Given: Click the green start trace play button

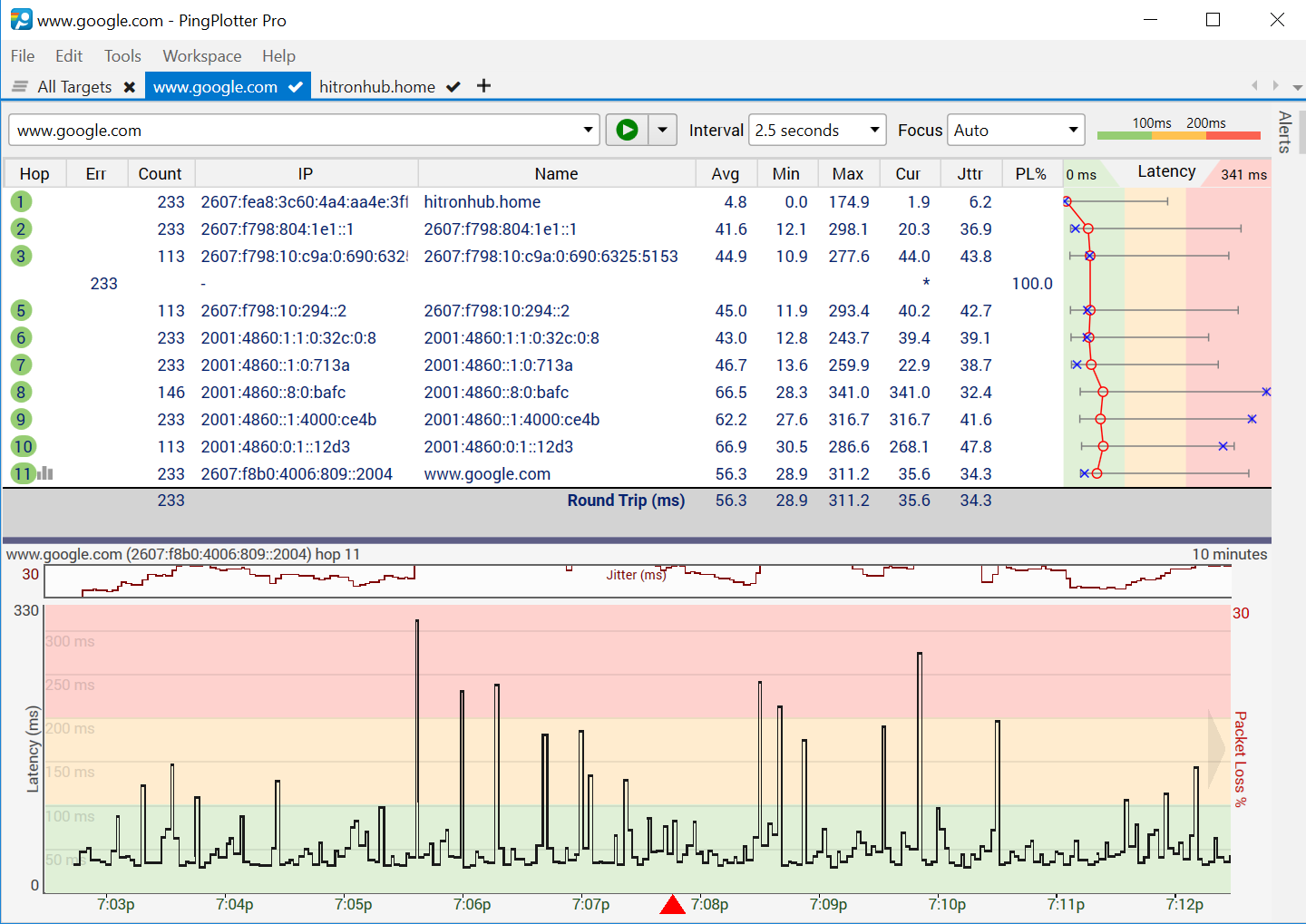Looking at the screenshot, I should (x=627, y=130).
